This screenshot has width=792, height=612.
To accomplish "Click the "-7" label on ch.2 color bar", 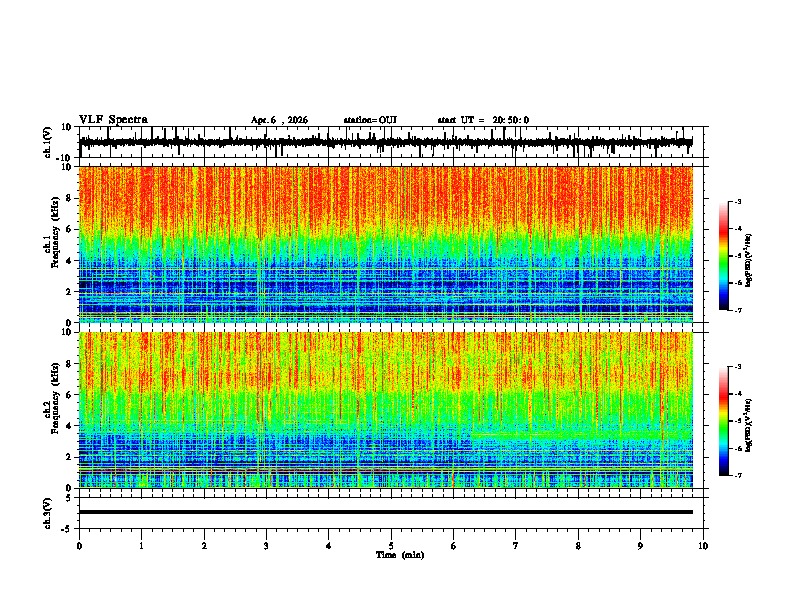I will (x=738, y=476).
